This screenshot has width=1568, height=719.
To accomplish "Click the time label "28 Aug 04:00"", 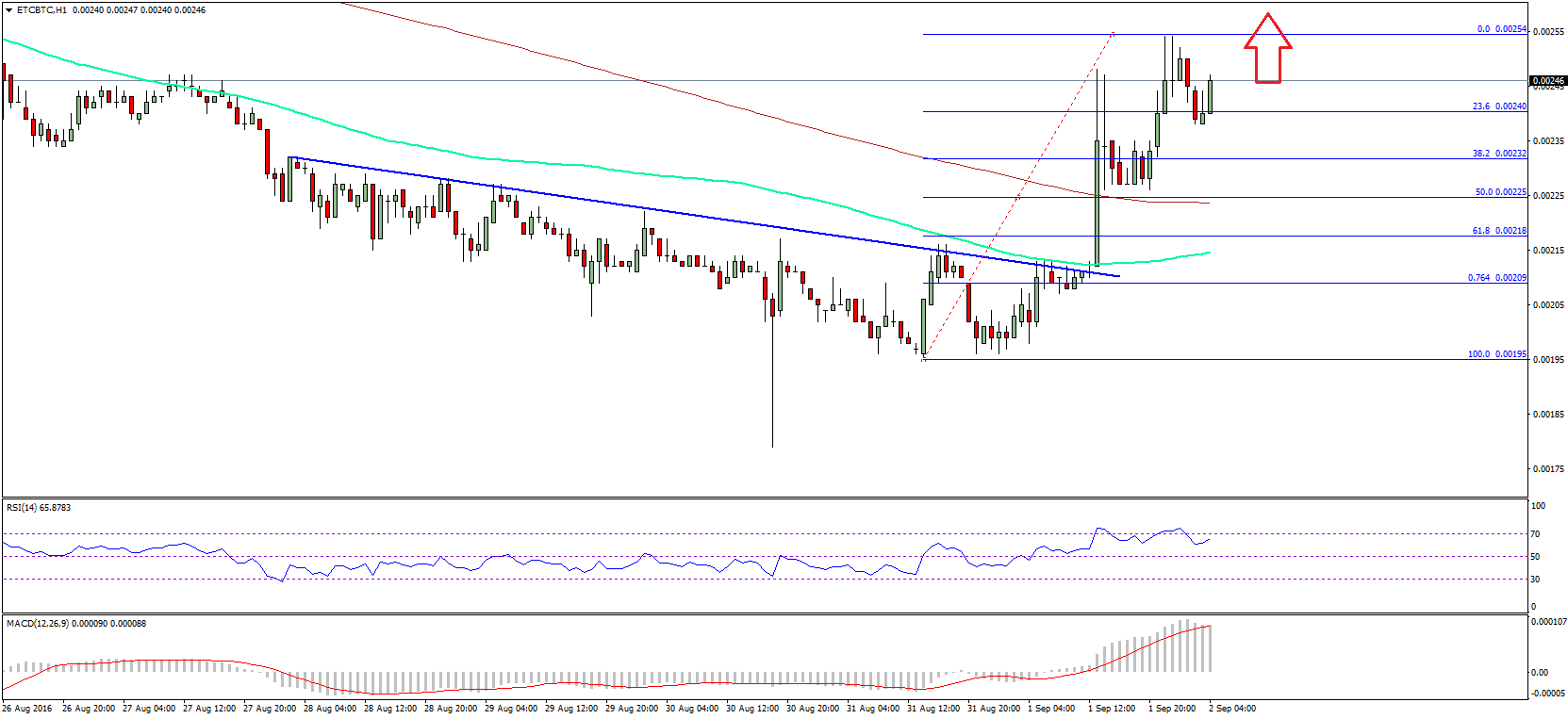I will (x=330, y=709).
